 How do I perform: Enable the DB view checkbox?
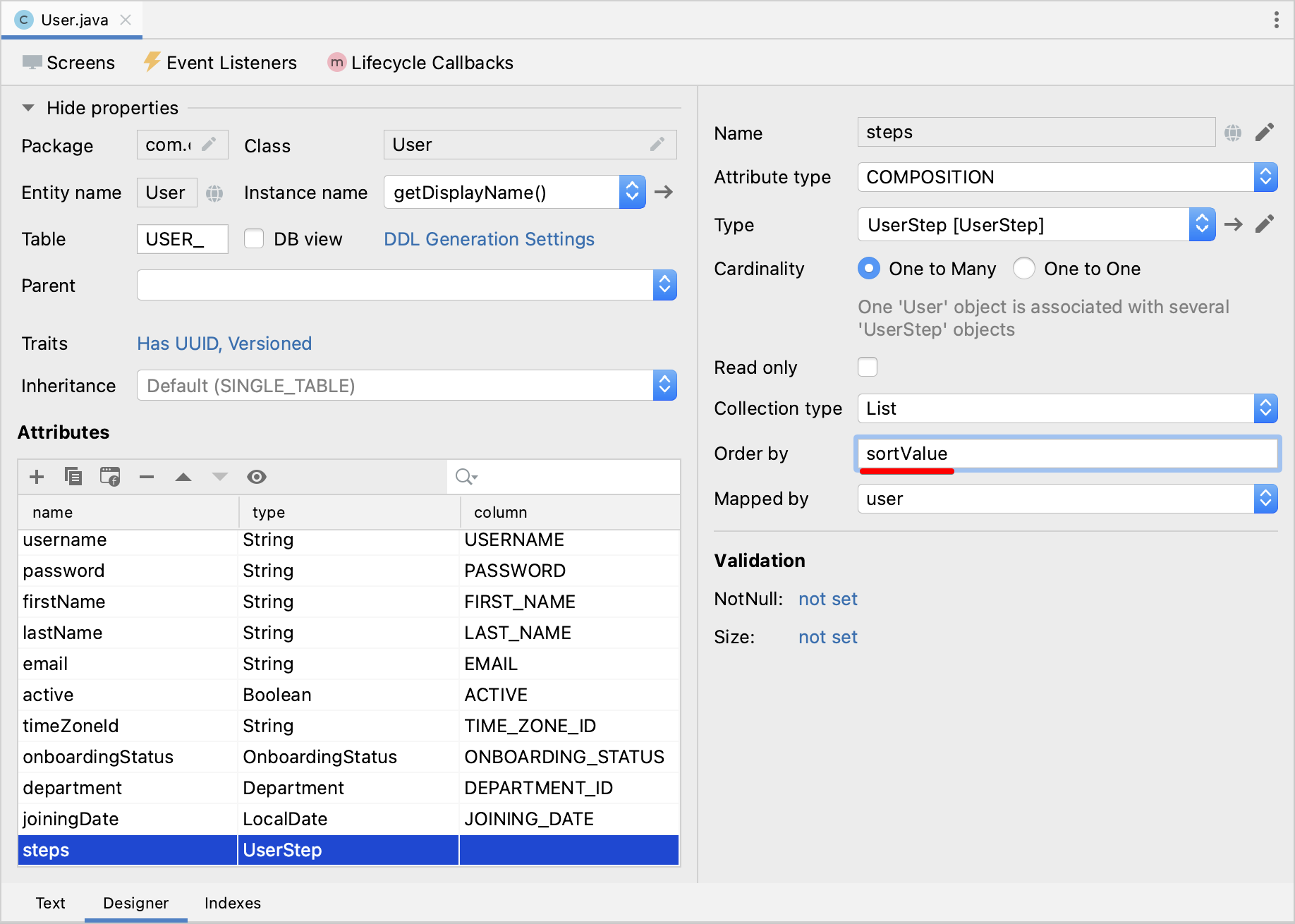tap(254, 239)
